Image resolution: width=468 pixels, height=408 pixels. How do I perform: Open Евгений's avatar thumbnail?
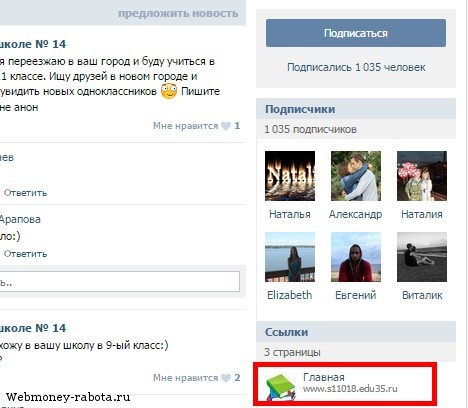tap(356, 257)
